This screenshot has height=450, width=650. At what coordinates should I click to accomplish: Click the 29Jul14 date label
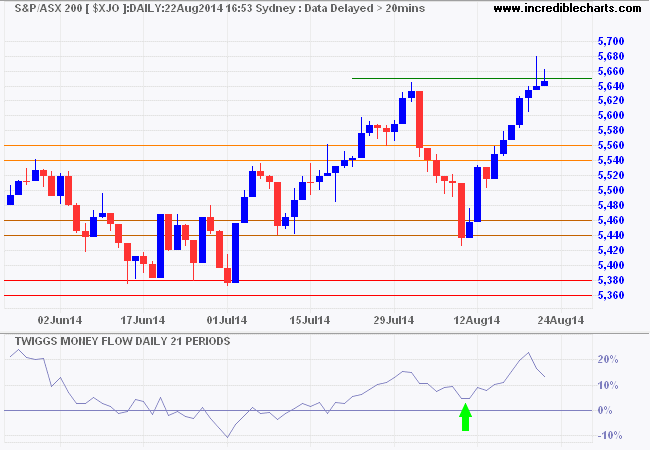(x=393, y=320)
